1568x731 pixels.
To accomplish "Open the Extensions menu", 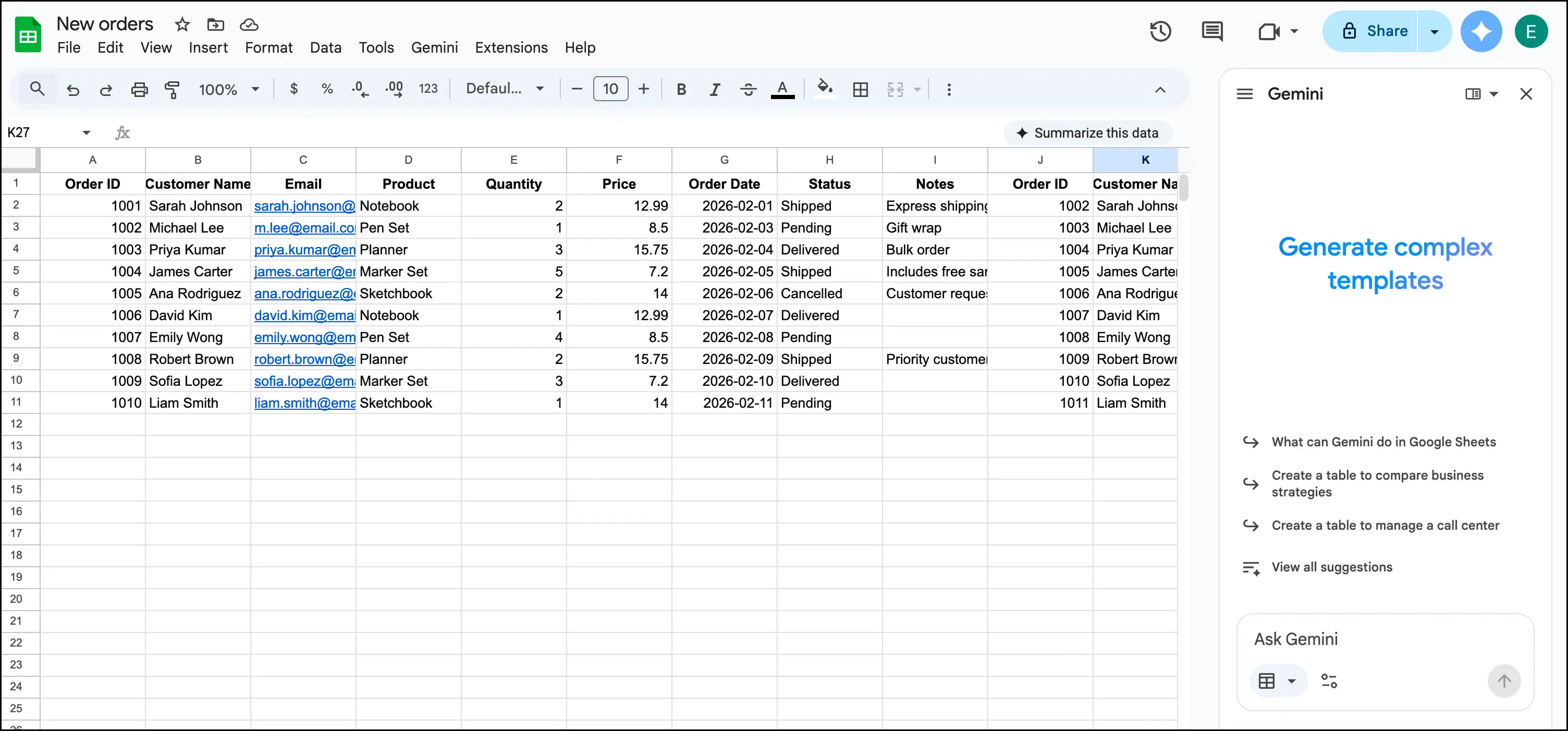I will tap(511, 47).
